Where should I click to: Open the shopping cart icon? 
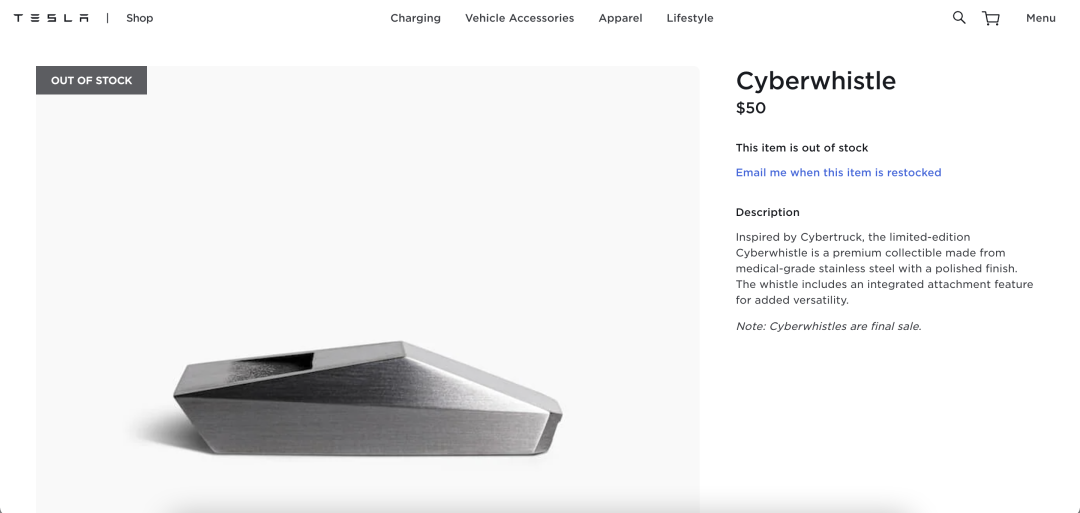(x=991, y=18)
